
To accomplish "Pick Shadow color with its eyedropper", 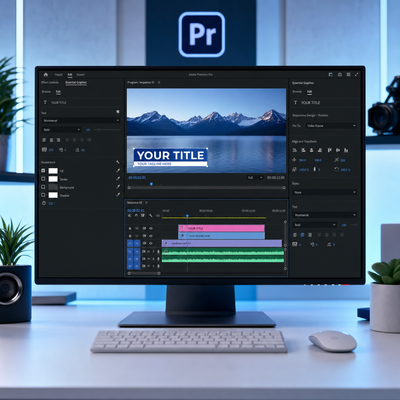I will [118, 195].
